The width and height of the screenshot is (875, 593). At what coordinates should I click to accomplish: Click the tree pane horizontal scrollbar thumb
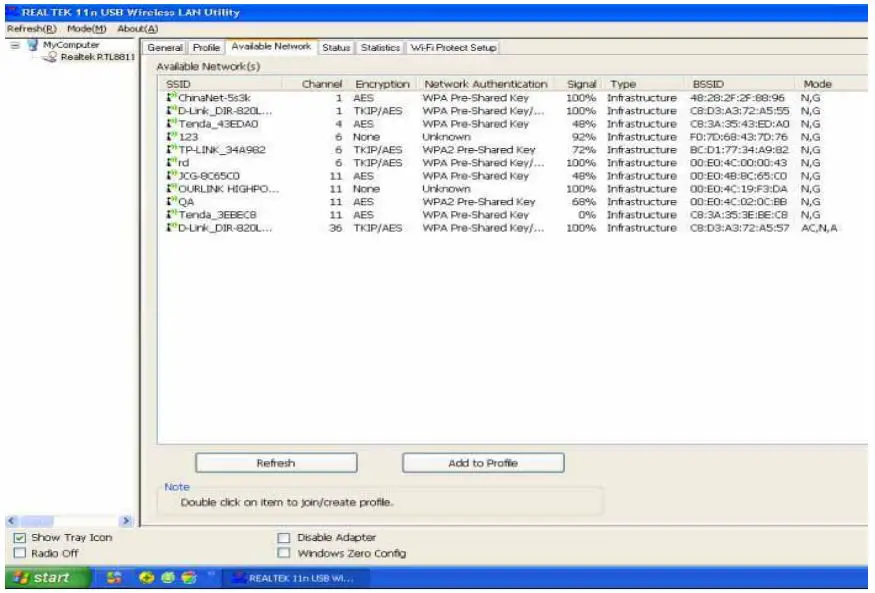pyautogui.click(x=36, y=521)
